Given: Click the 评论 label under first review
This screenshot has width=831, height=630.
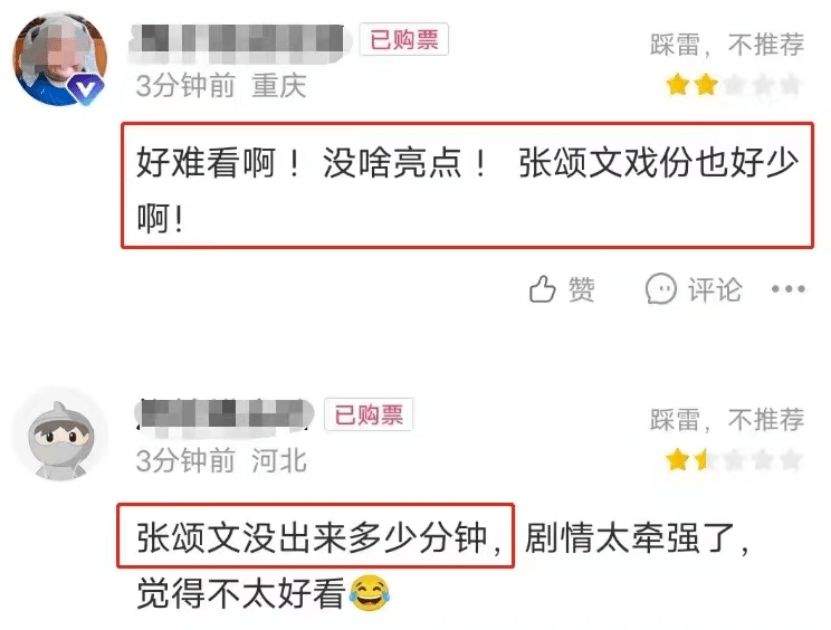Looking at the screenshot, I should coord(714,289).
